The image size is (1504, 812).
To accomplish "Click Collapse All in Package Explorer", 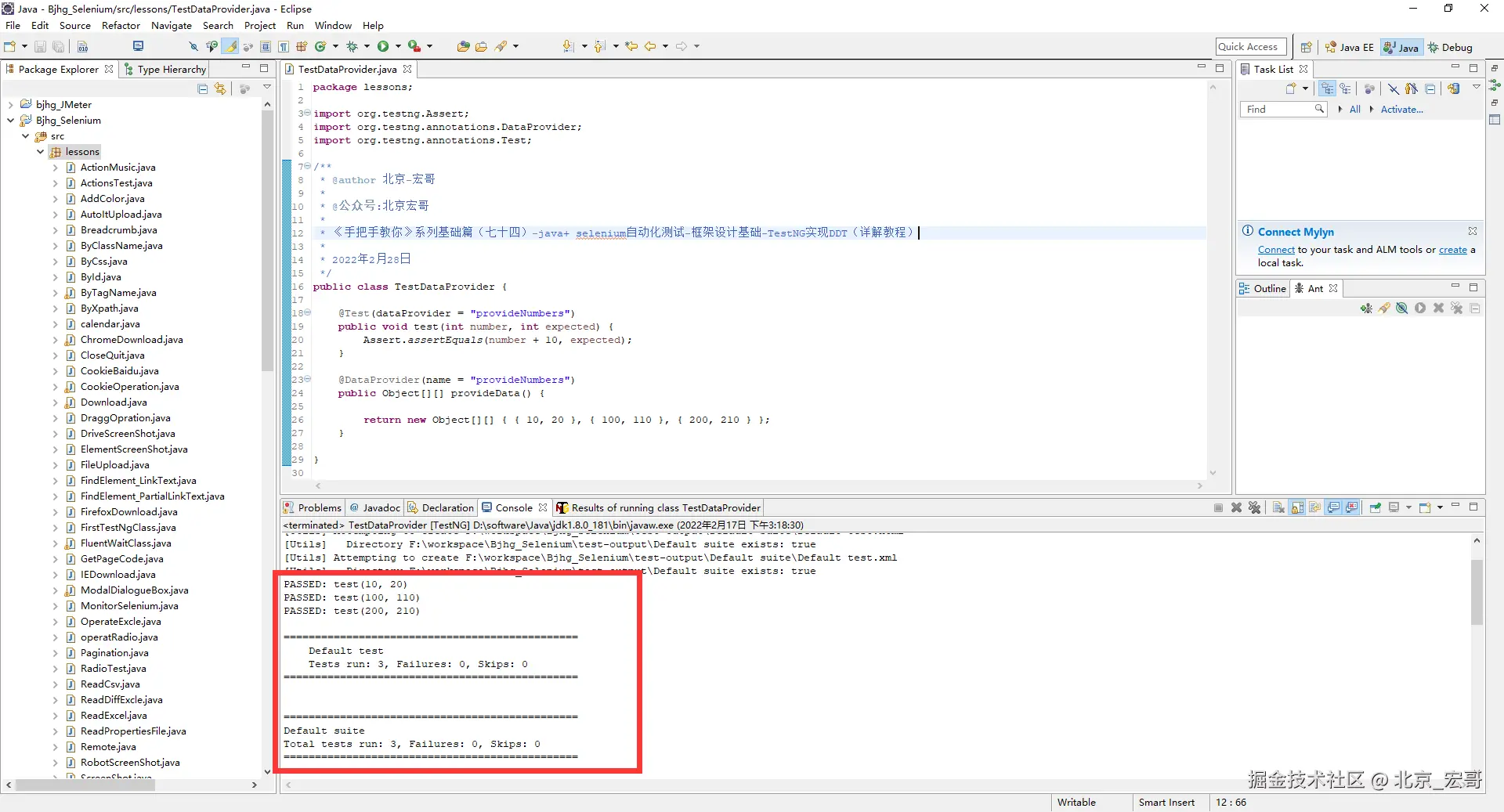I will tap(203, 88).
